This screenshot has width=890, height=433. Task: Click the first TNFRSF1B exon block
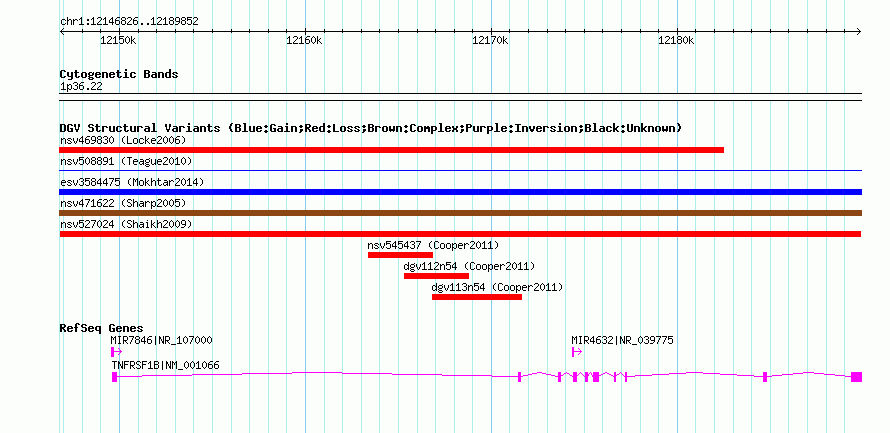pos(115,377)
